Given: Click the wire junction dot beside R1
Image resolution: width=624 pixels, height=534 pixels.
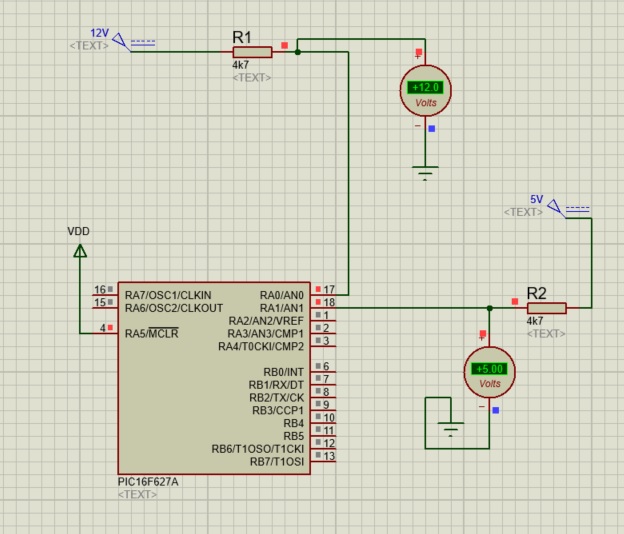Looking at the screenshot, I should pos(297,52).
